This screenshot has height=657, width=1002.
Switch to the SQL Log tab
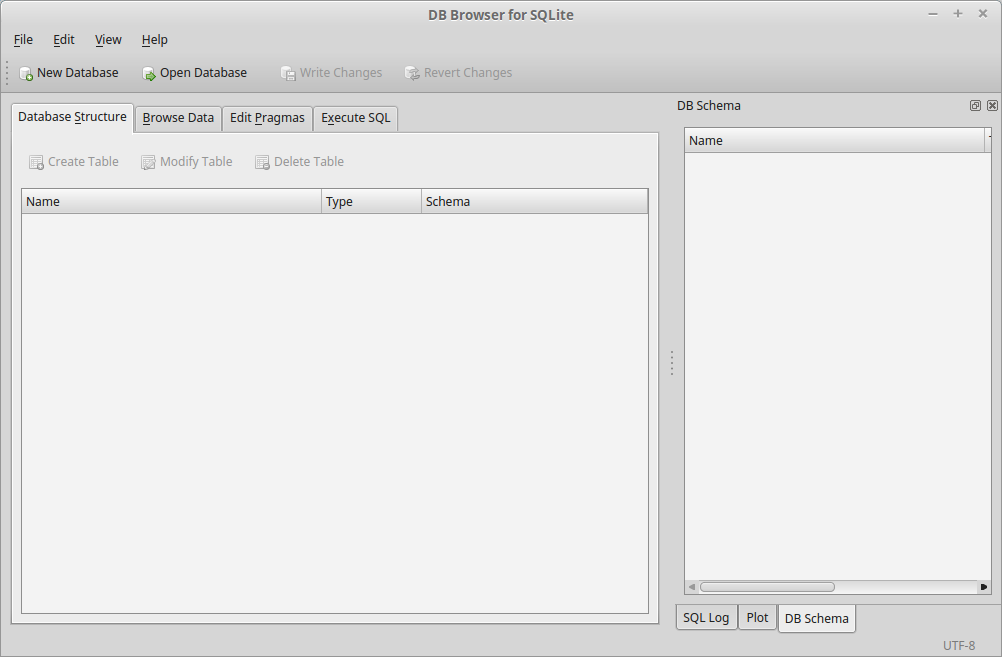pos(706,617)
